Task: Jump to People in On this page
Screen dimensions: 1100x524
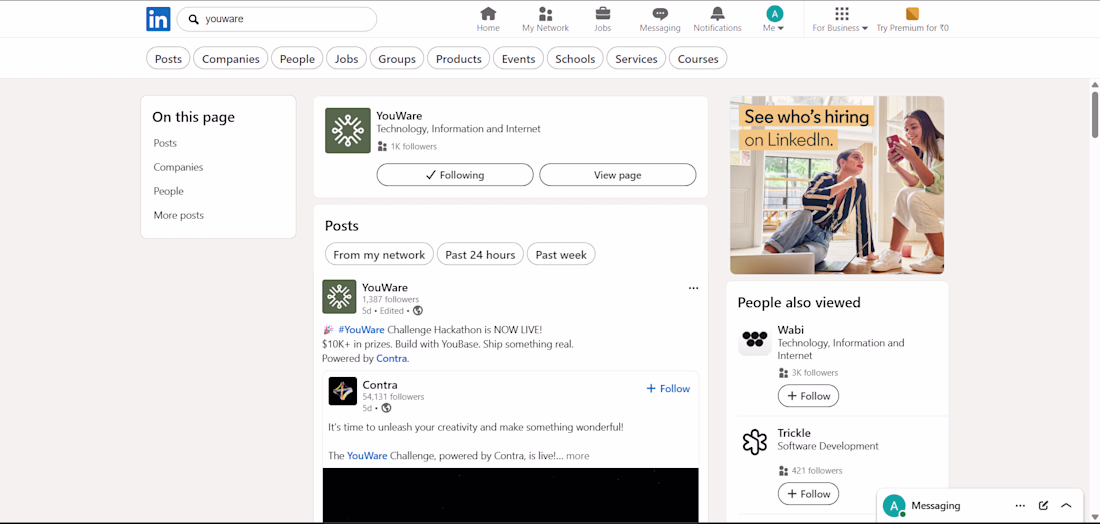Action: click(168, 191)
